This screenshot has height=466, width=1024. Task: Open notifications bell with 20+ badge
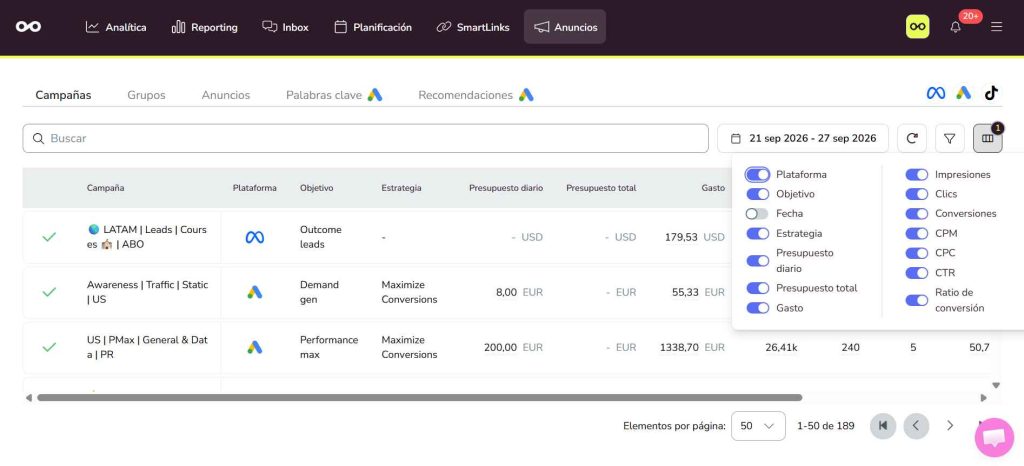click(x=955, y=27)
